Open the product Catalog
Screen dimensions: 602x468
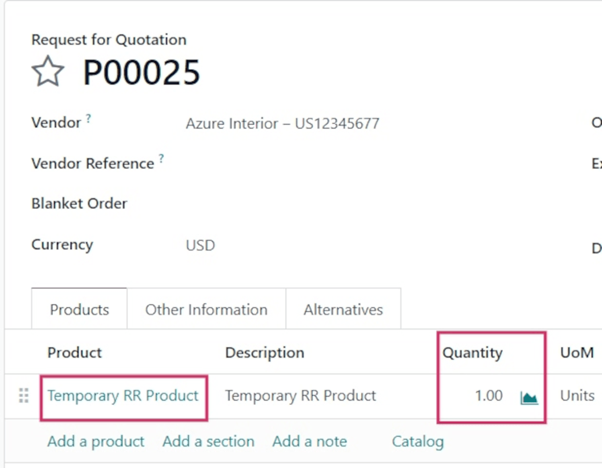(x=417, y=441)
